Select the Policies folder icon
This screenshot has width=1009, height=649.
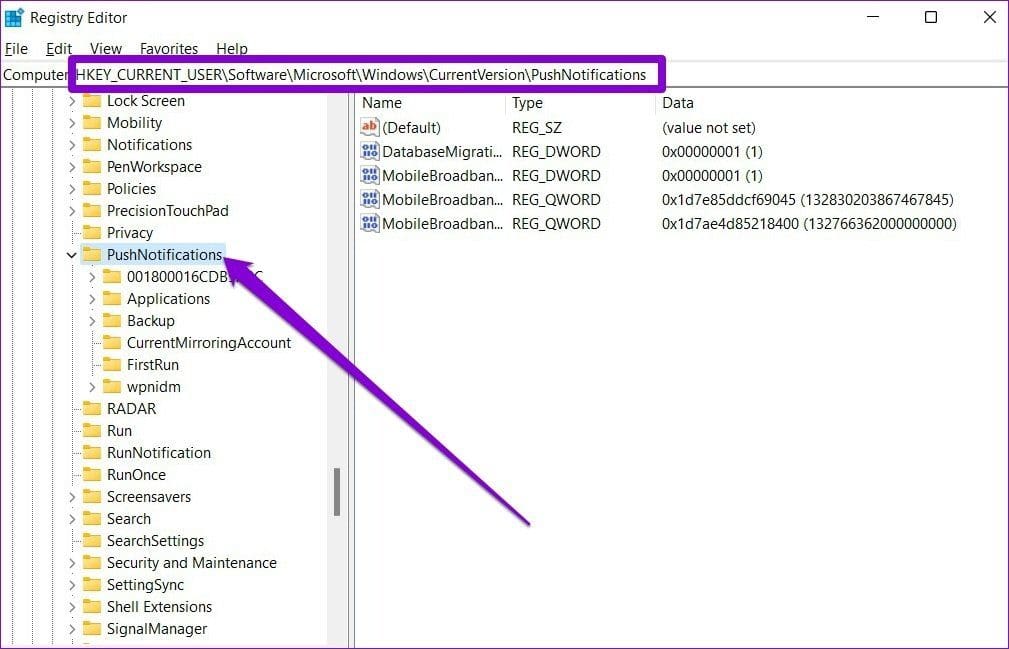[92, 188]
